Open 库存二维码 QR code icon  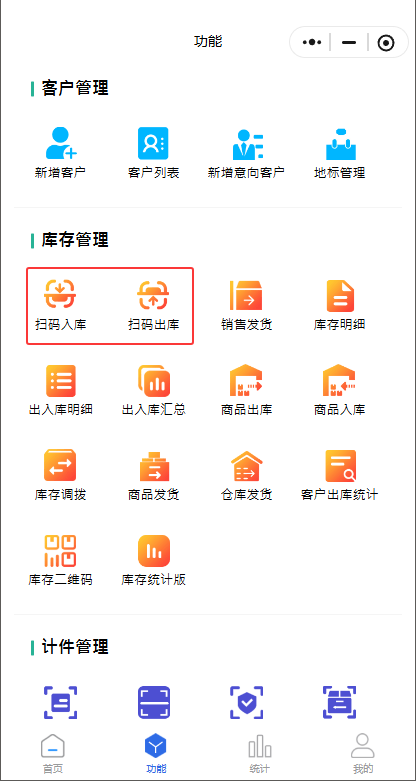pos(60,551)
